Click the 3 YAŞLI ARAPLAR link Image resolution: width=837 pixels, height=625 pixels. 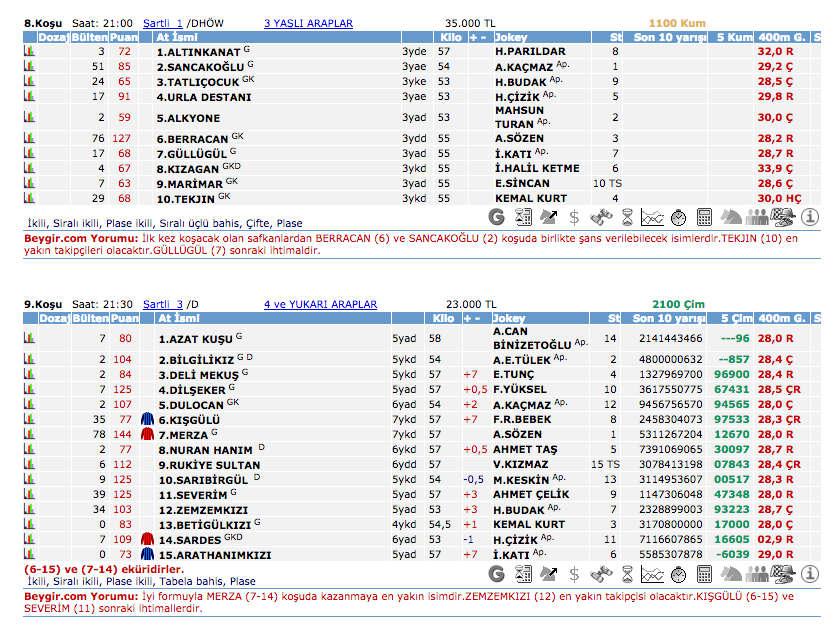308,23
